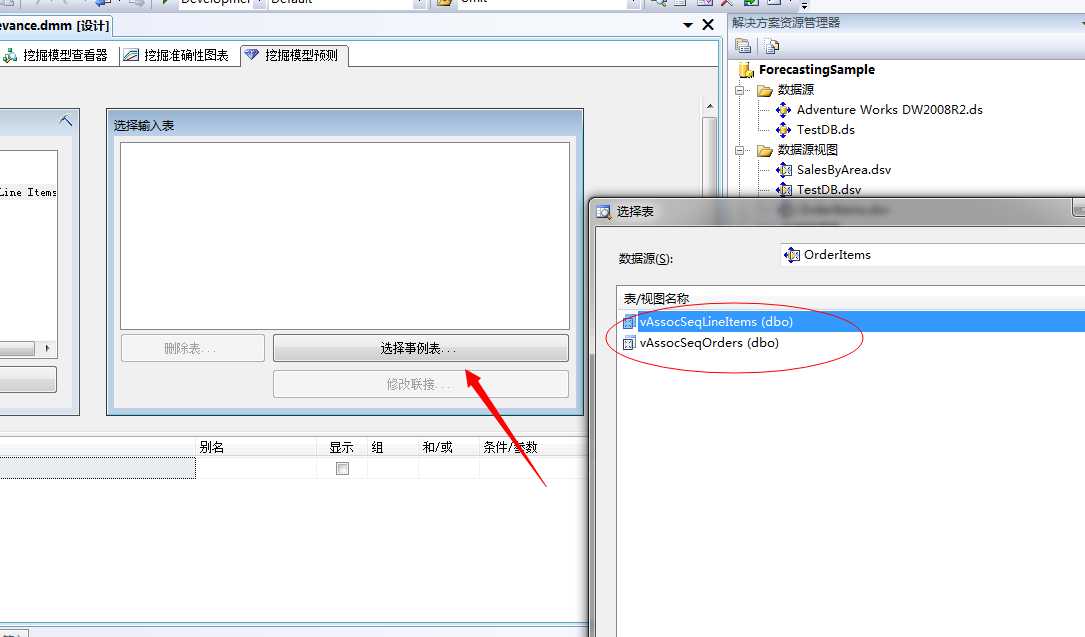Select the 挖掘模型预测 tab
1085x637 pixels.
click(x=294, y=56)
